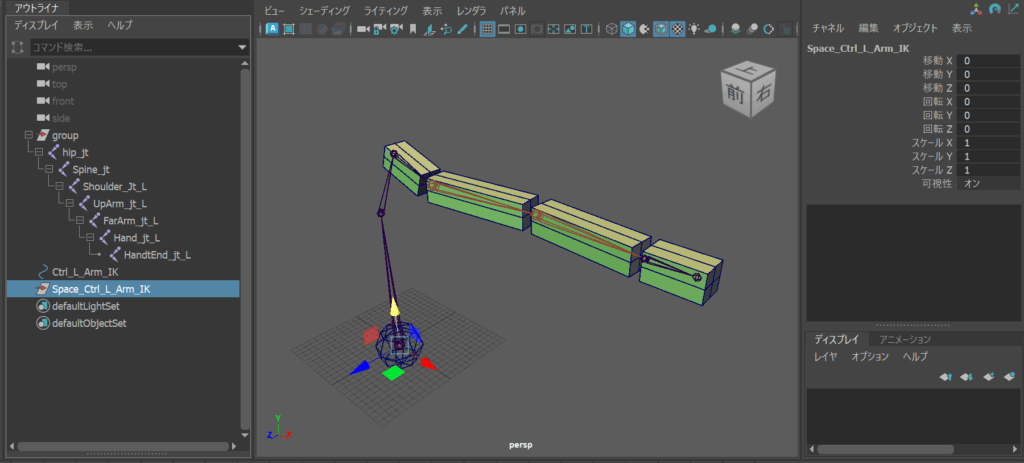1024x463 pixels.
Task: Open the シェーディング viewport menu
Action: (x=324, y=10)
